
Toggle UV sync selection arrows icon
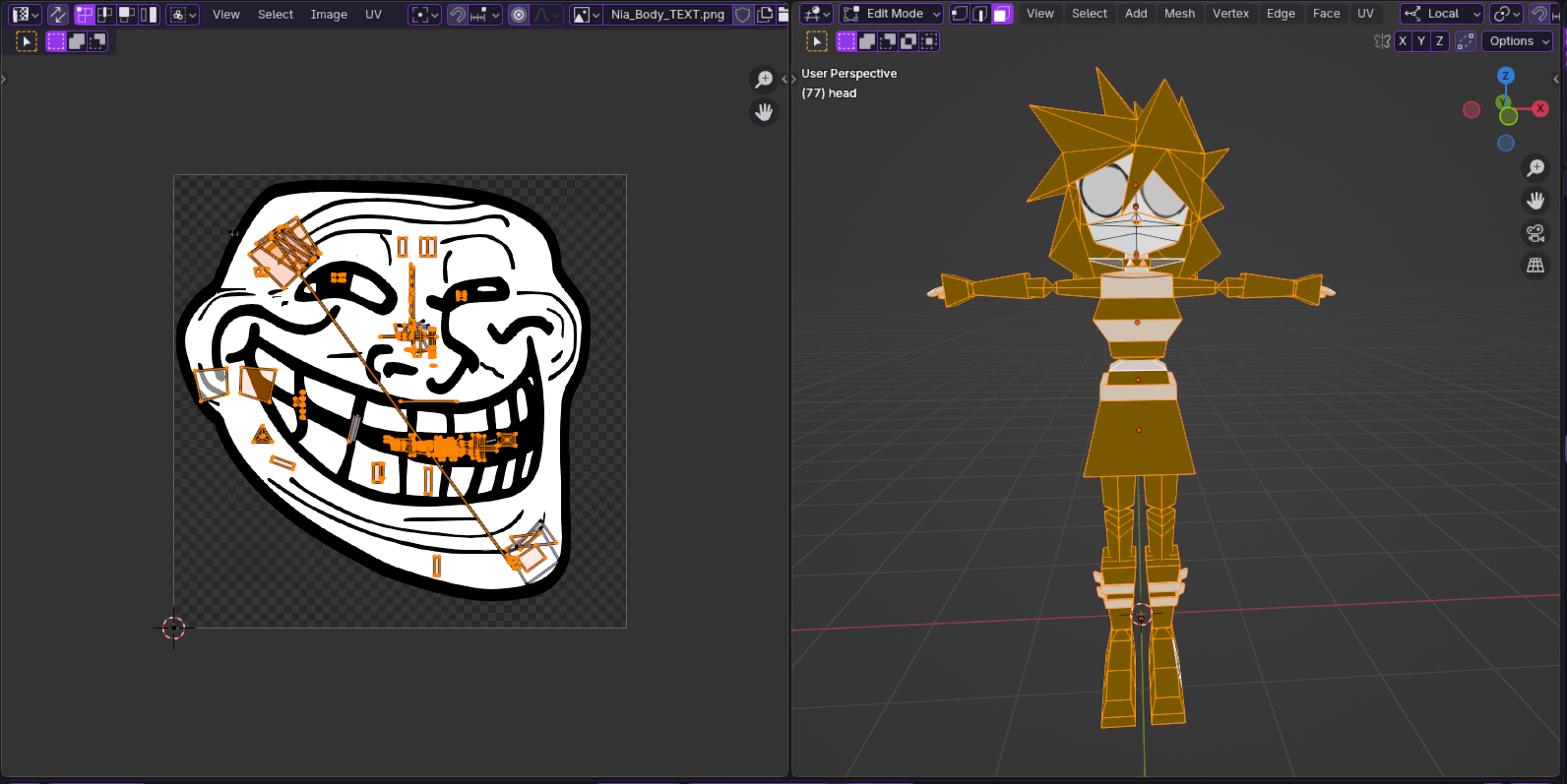pyautogui.click(x=58, y=14)
